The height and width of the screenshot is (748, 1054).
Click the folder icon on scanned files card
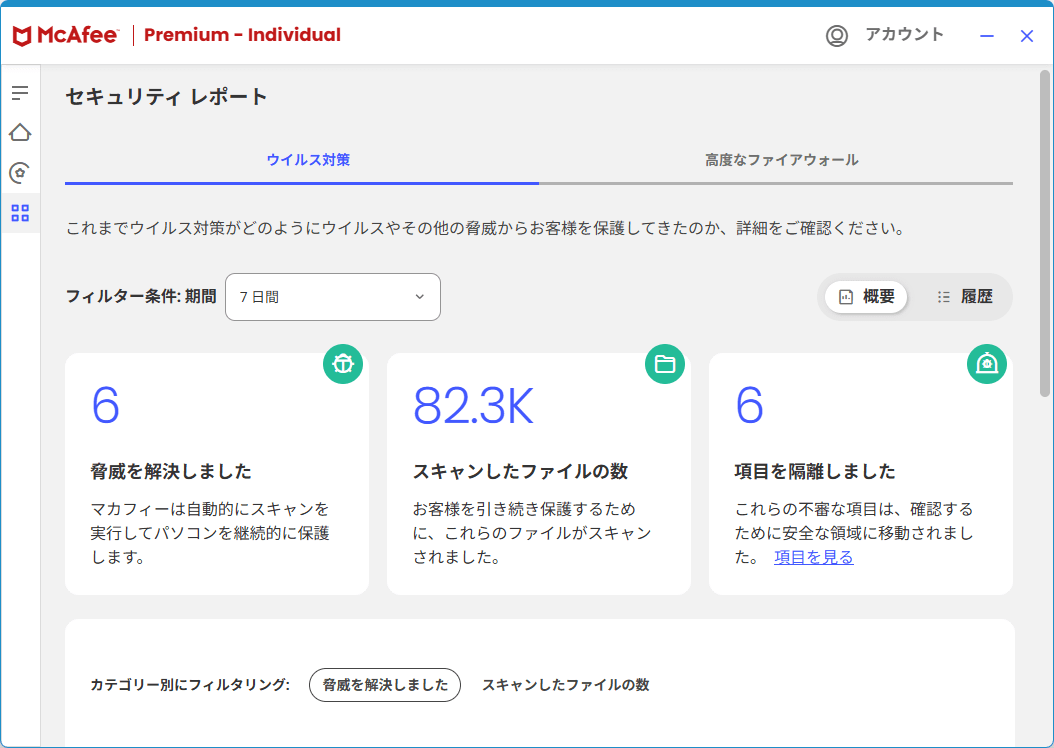[x=665, y=364]
